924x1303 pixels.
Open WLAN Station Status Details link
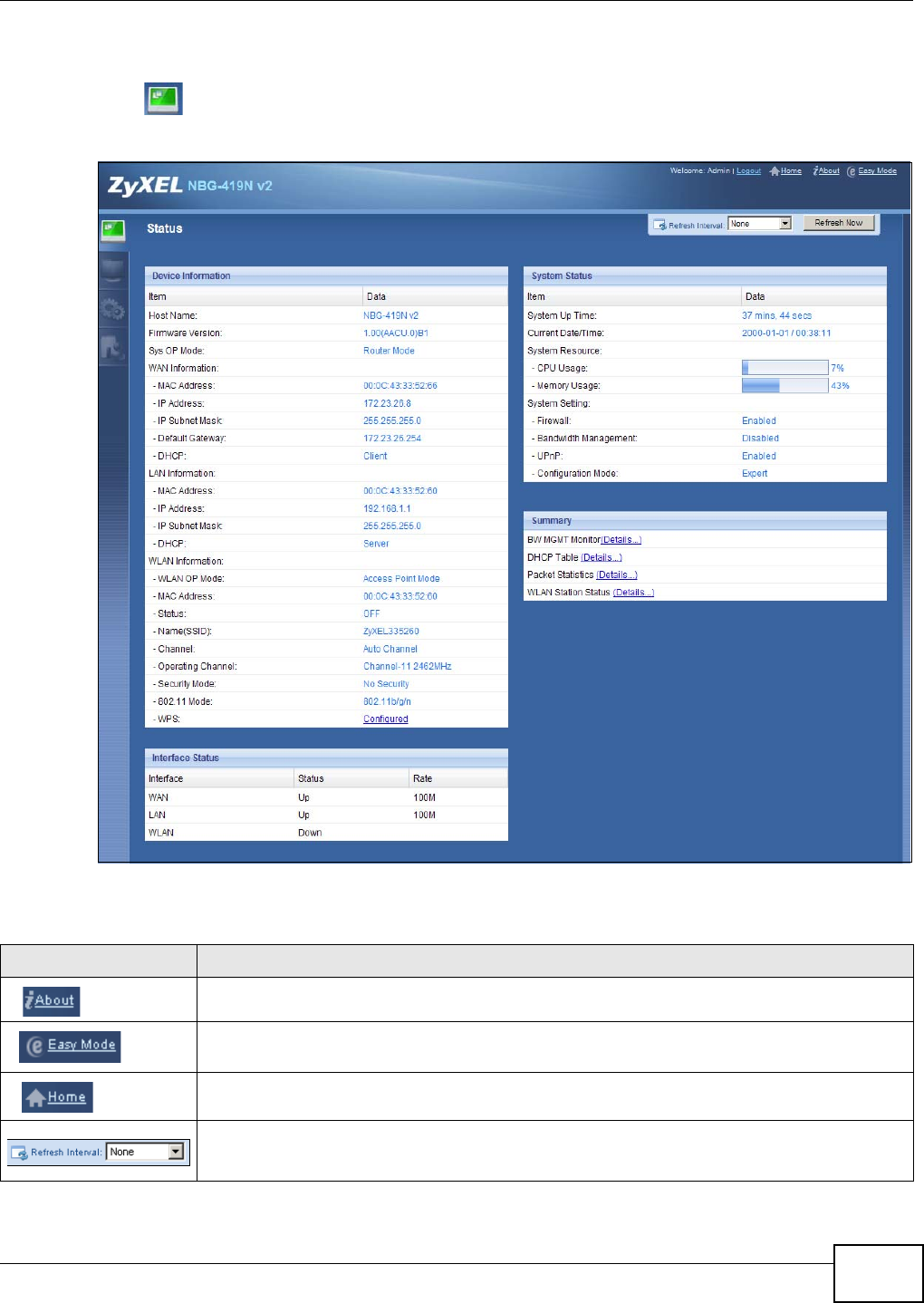pyautogui.click(x=633, y=593)
